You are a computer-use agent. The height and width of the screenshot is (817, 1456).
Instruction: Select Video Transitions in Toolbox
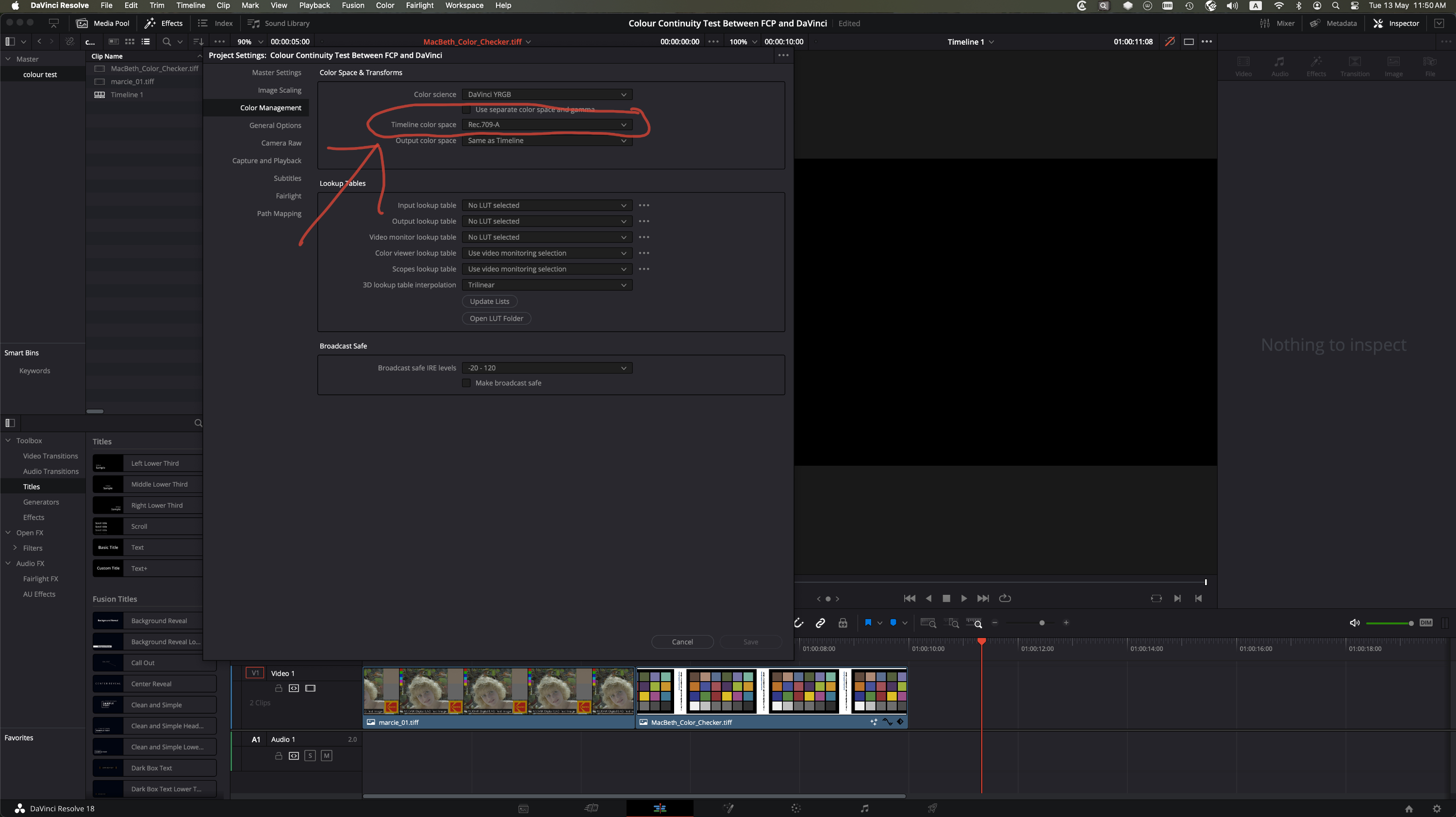(50, 456)
